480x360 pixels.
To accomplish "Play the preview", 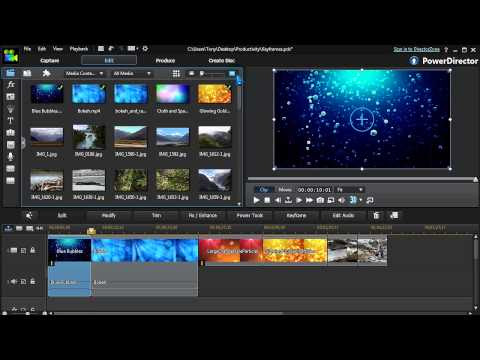I will (256, 200).
